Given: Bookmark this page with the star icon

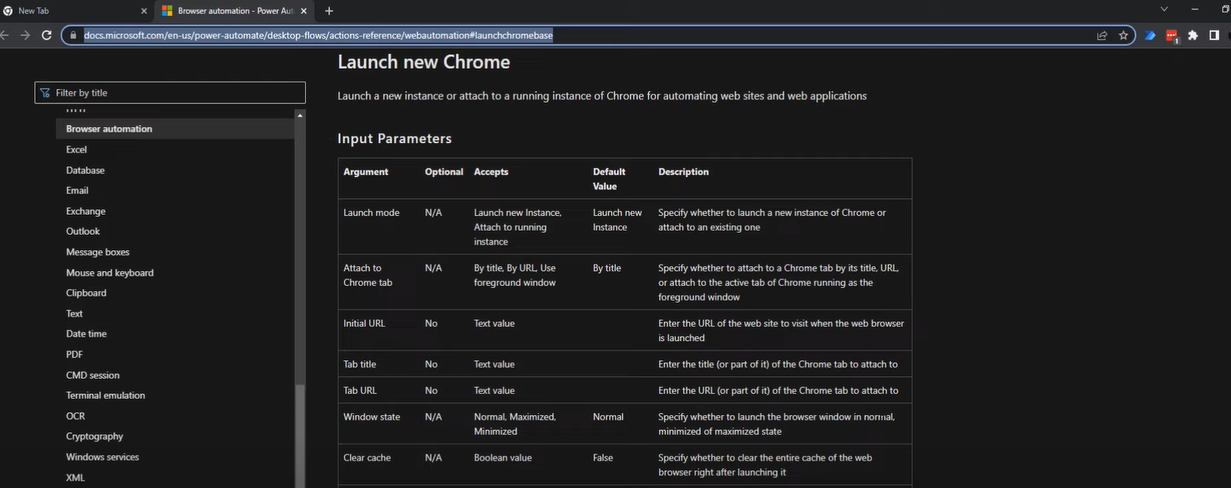Looking at the screenshot, I should [x=1123, y=35].
